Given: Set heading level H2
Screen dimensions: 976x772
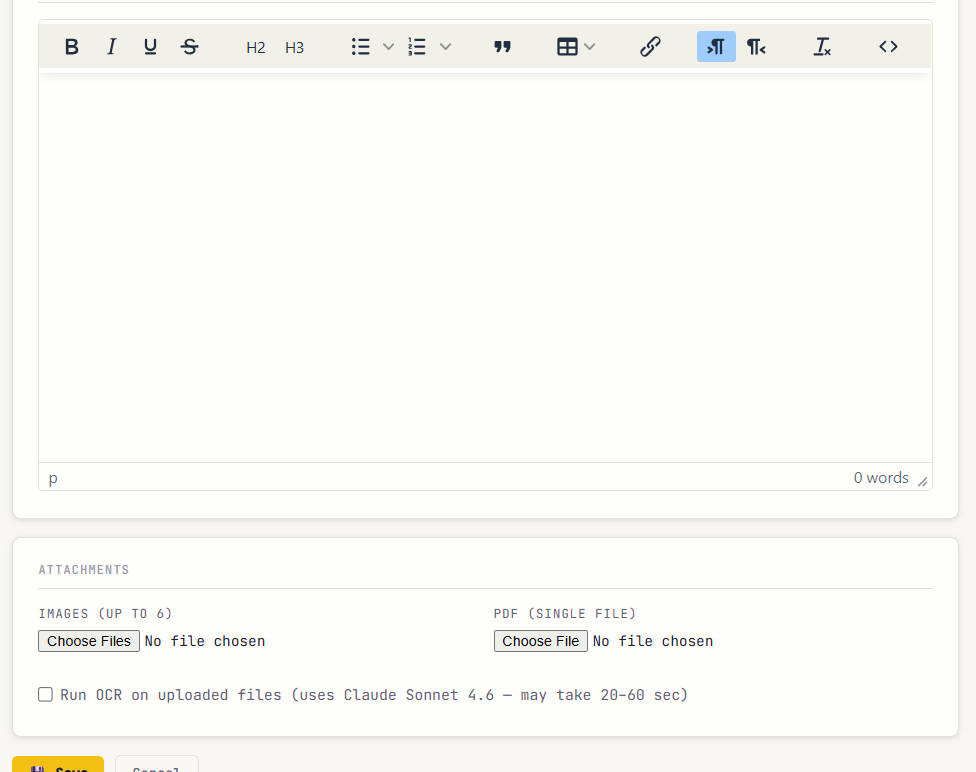Looking at the screenshot, I should 256,47.
